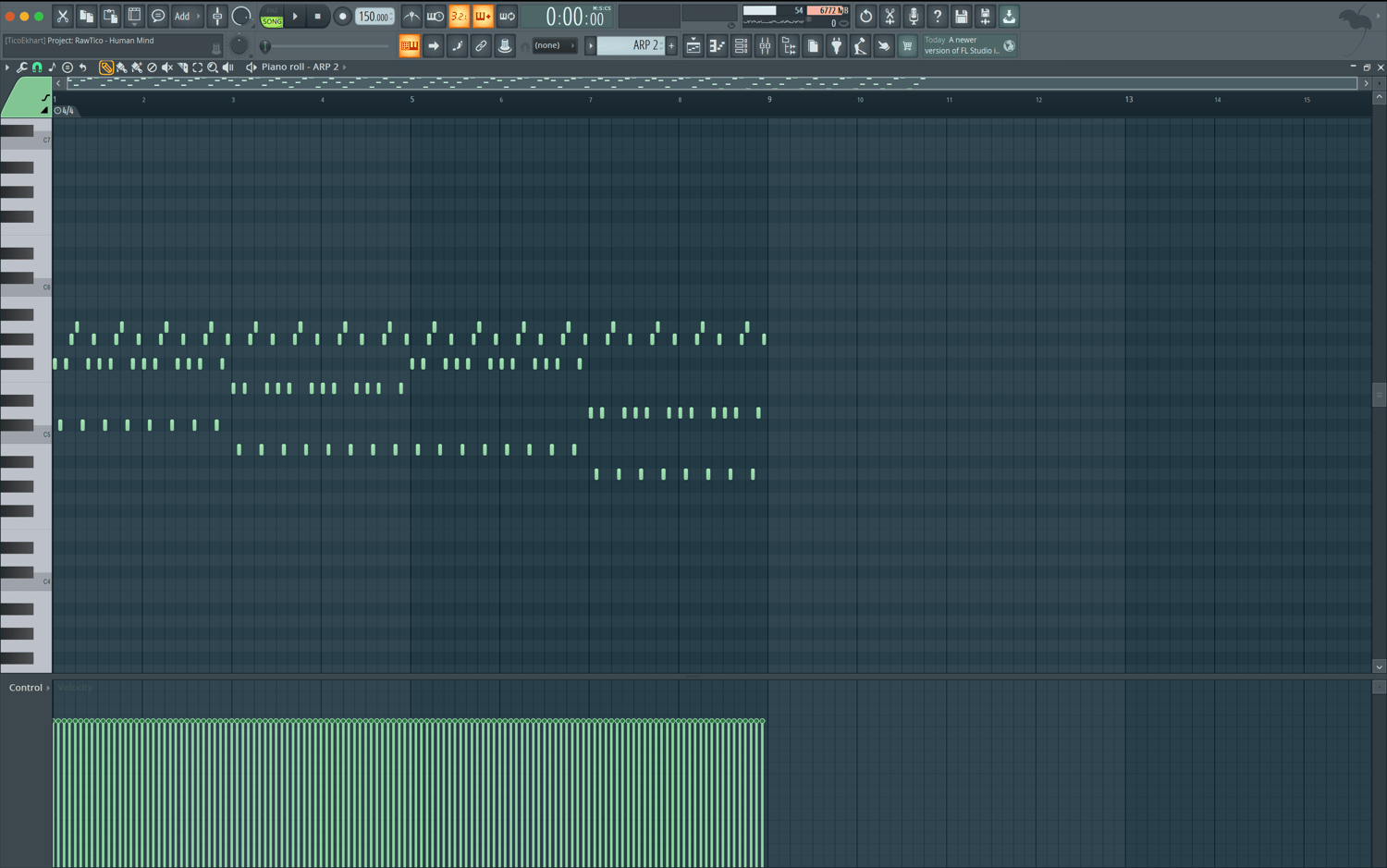The height and width of the screenshot is (868, 1387).
Task: Click the undo history circular-arrow icon
Action: point(865,17)
